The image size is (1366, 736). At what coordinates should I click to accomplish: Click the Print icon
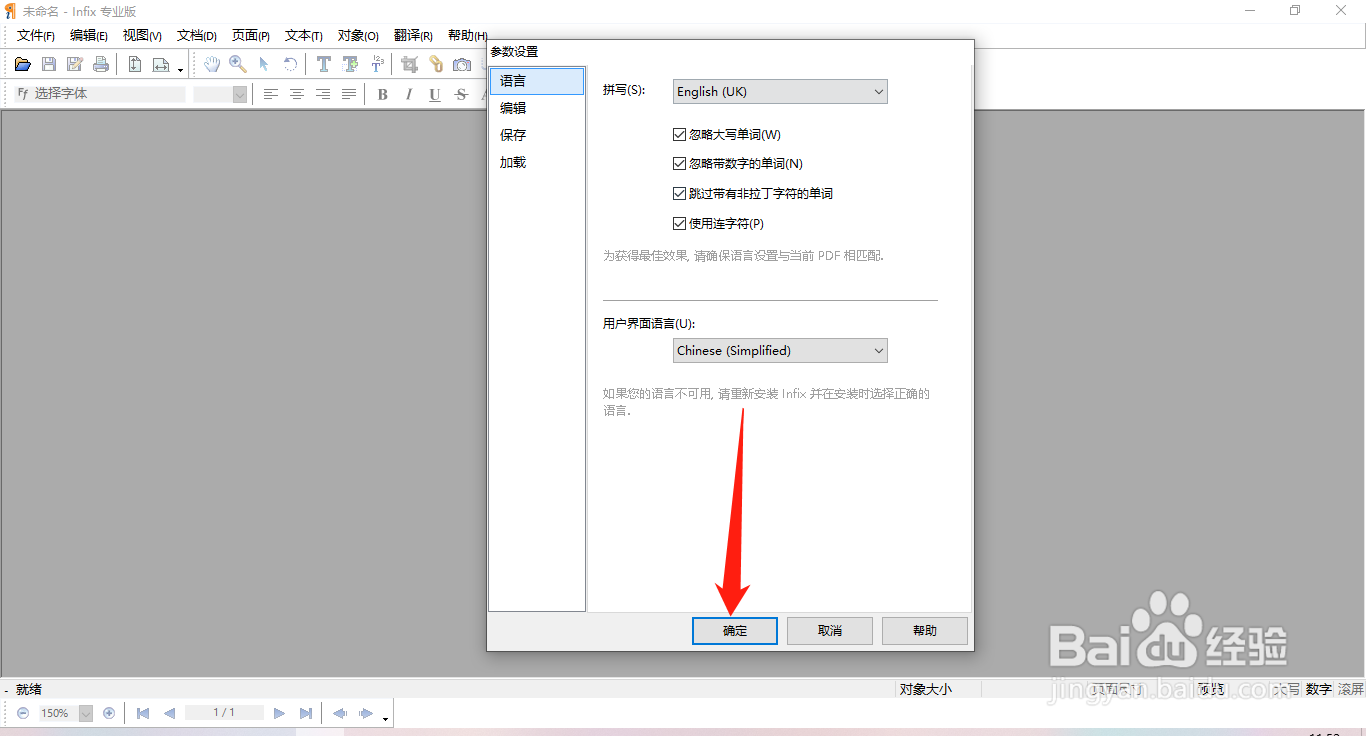(x=101, y=64)
